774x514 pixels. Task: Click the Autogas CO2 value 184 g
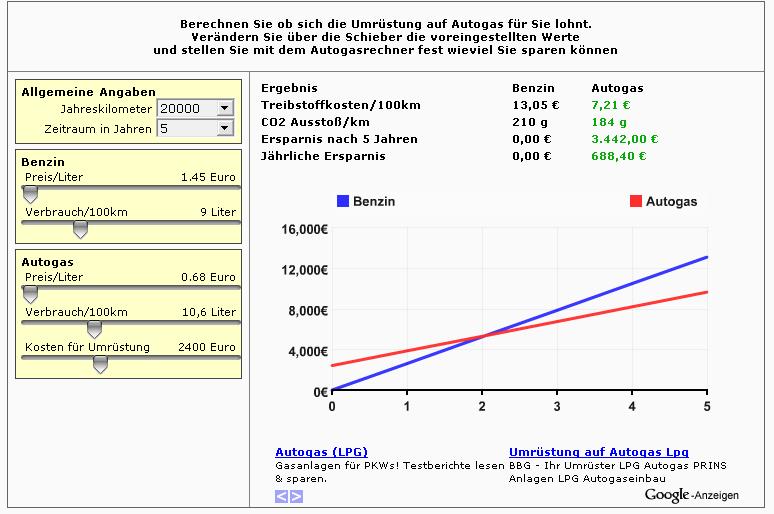click(608, 122)
